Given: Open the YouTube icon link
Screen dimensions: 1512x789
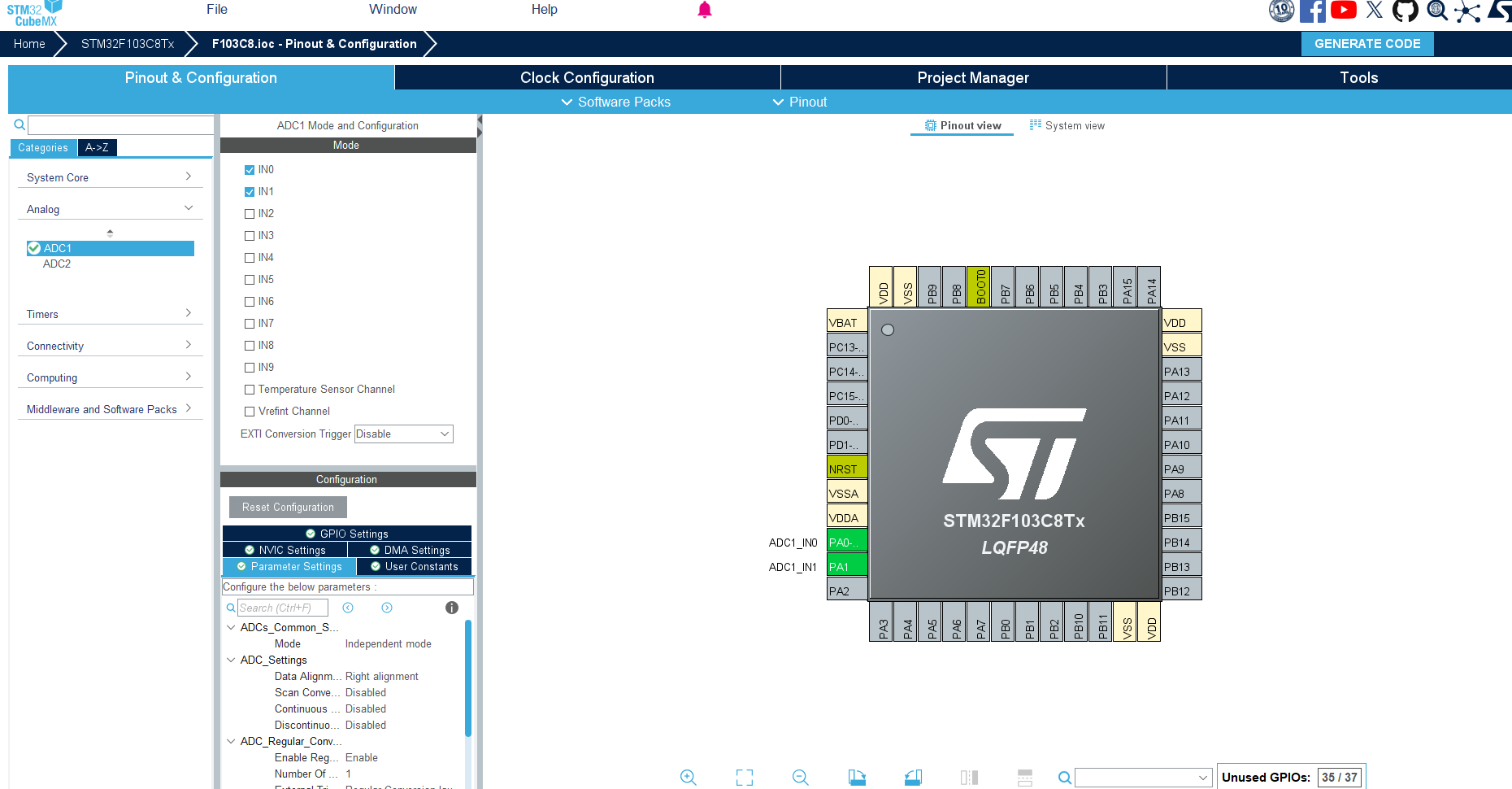Looking at the screenshot, I should [1343, 11].
